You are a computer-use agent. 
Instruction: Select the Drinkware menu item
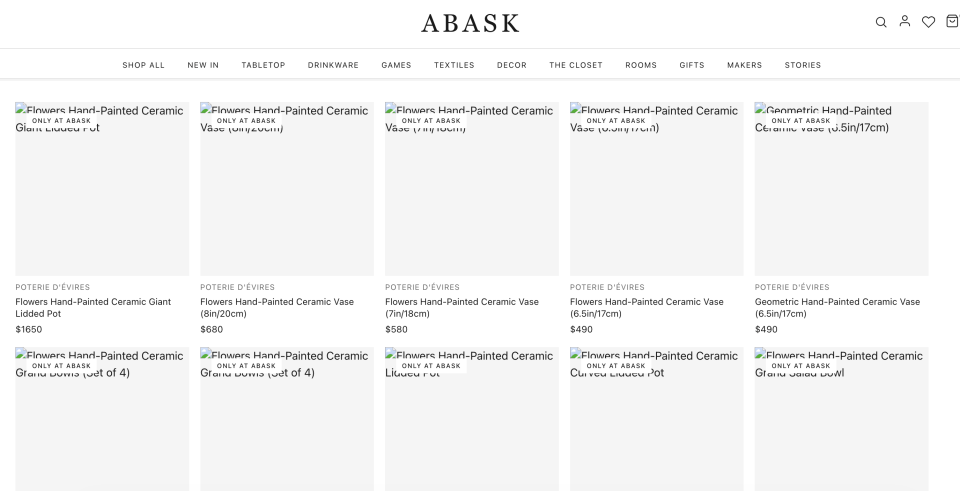333,65
